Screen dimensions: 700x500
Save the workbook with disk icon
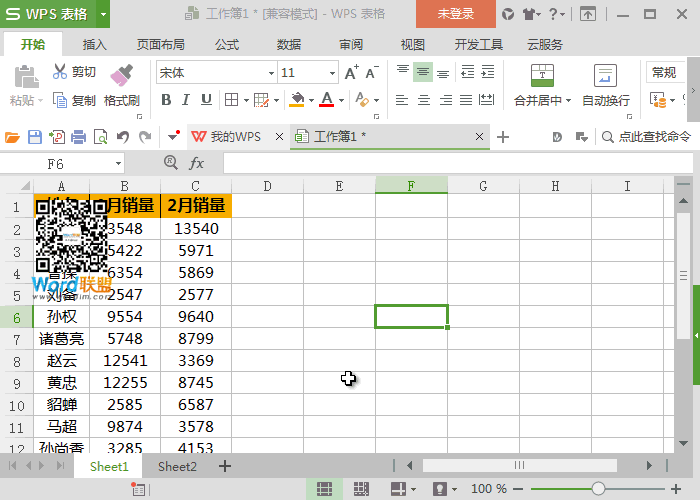click(x=35, y=137)
